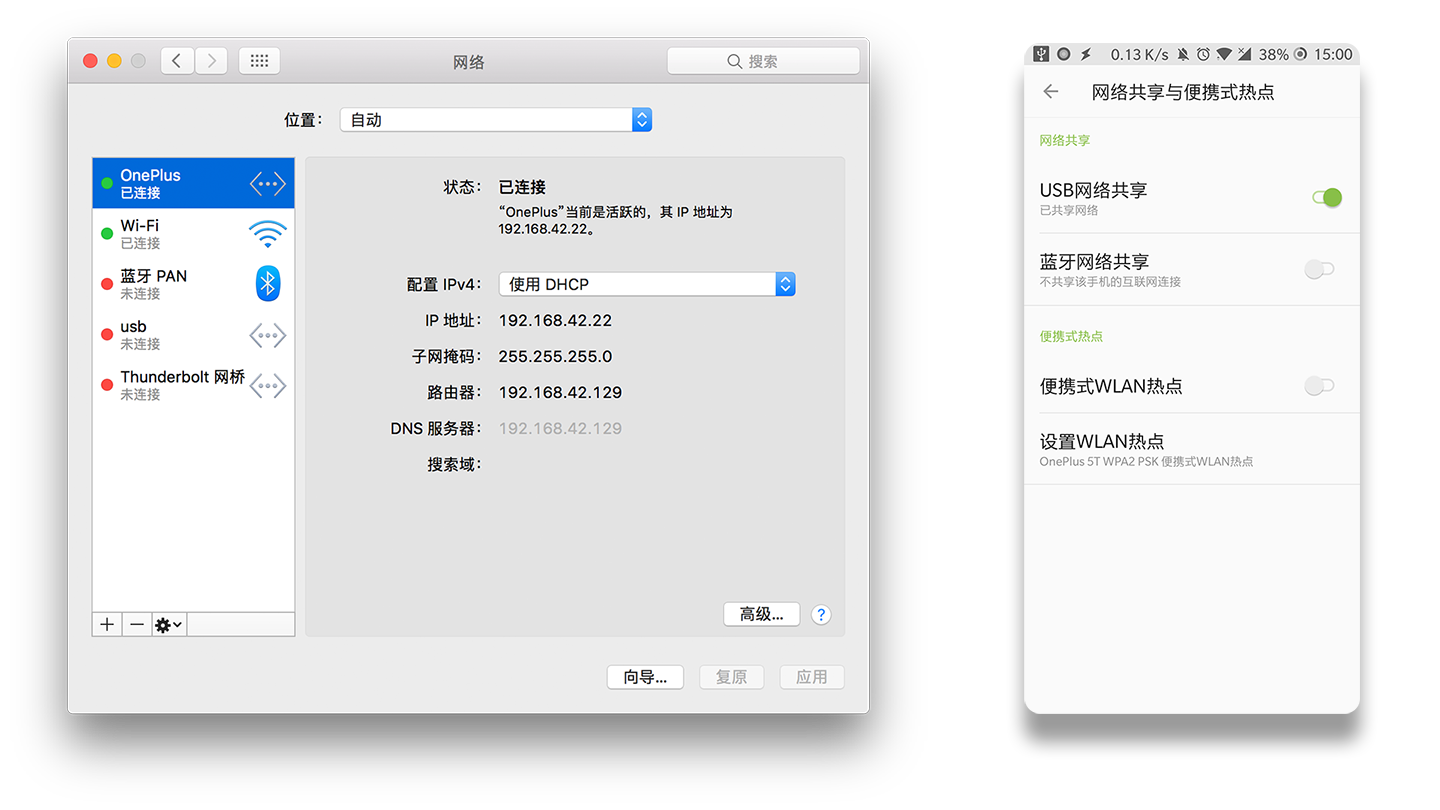Add a network service with plus button
1440x810 pixels.
coord(107,625)
